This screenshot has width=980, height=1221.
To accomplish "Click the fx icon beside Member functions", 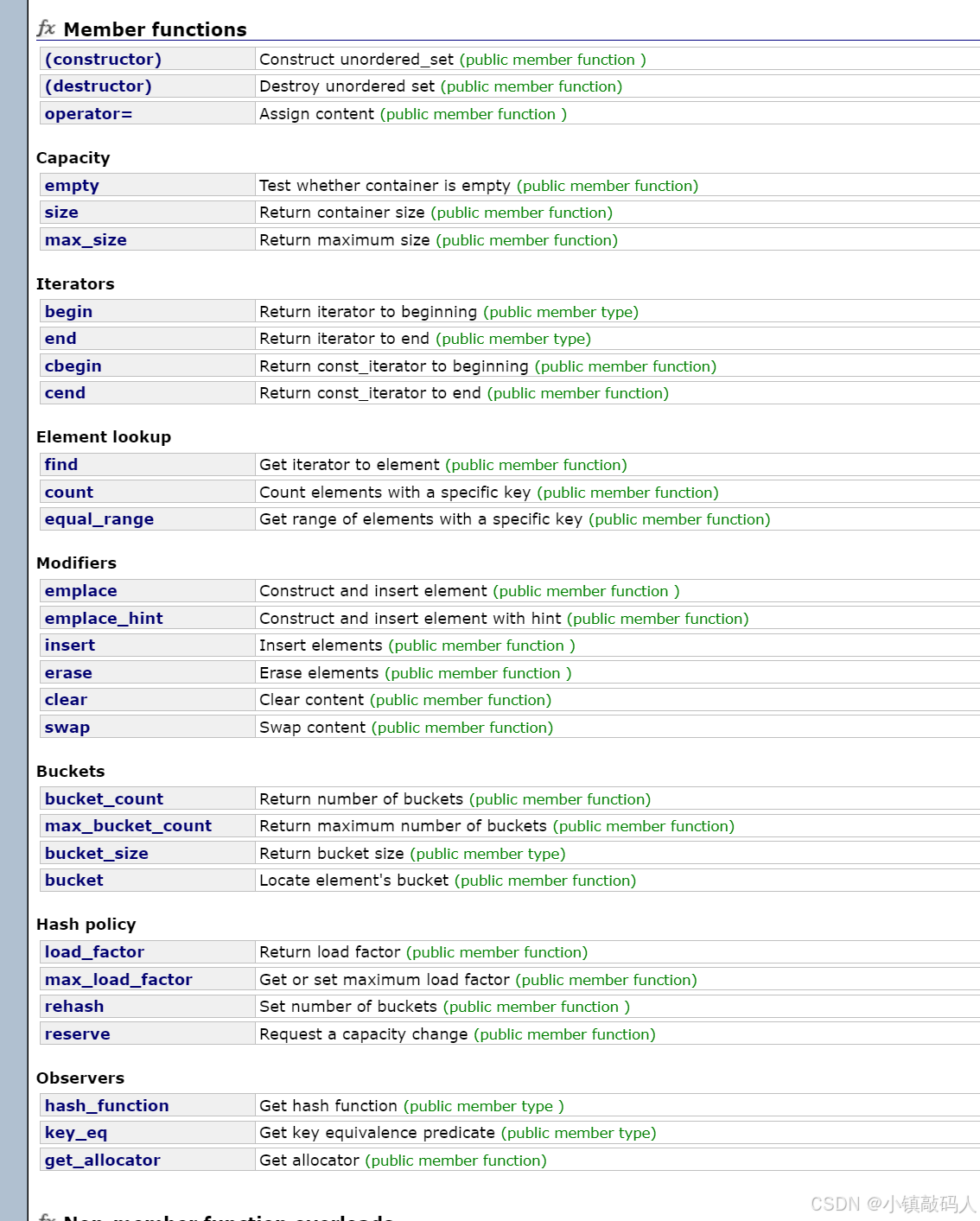I will (47, 29).
